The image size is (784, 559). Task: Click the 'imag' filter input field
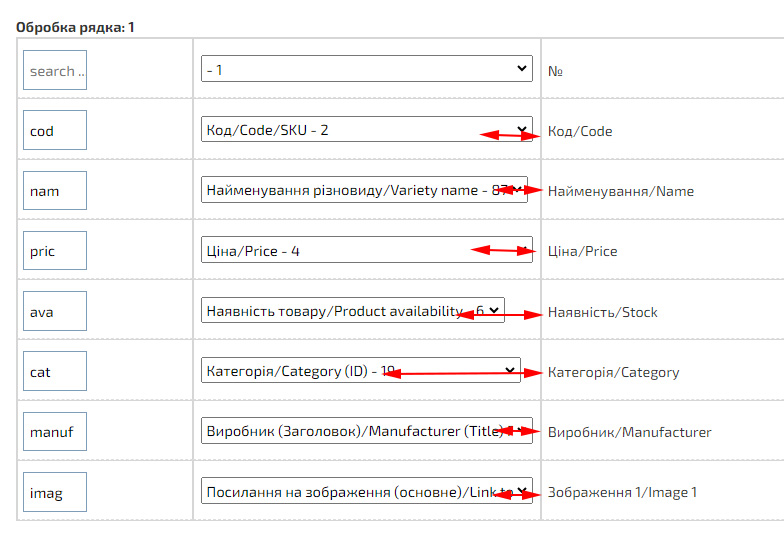[x=55, y=492]
